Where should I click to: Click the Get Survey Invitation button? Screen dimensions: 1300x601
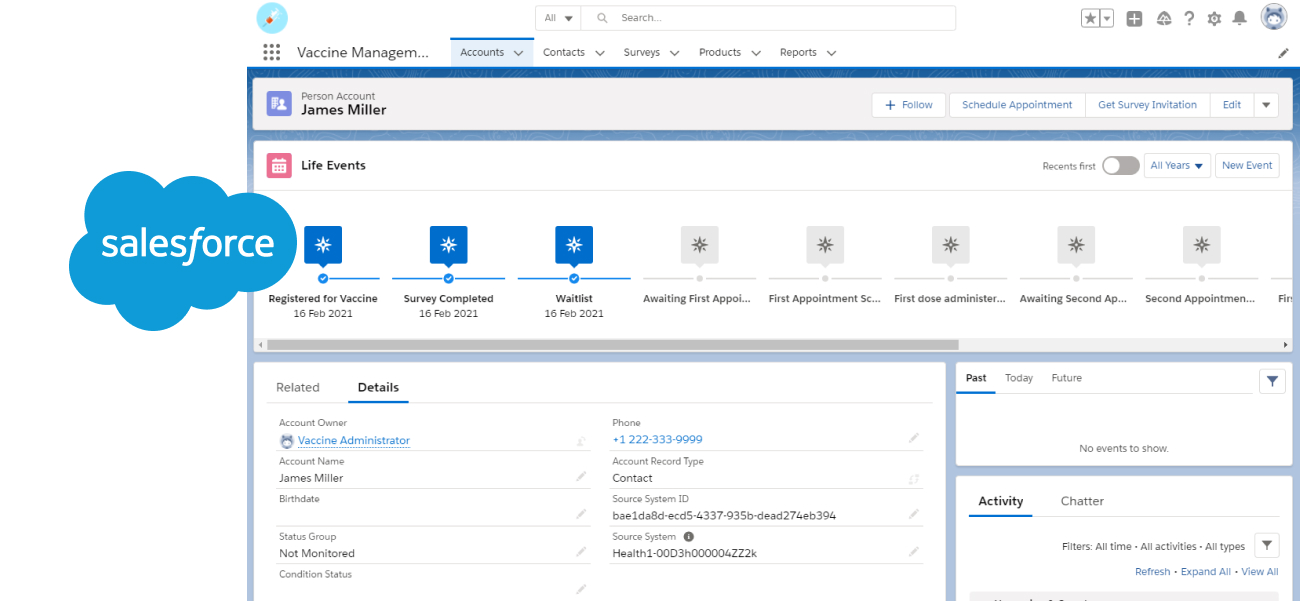[x=1148, y=105]
